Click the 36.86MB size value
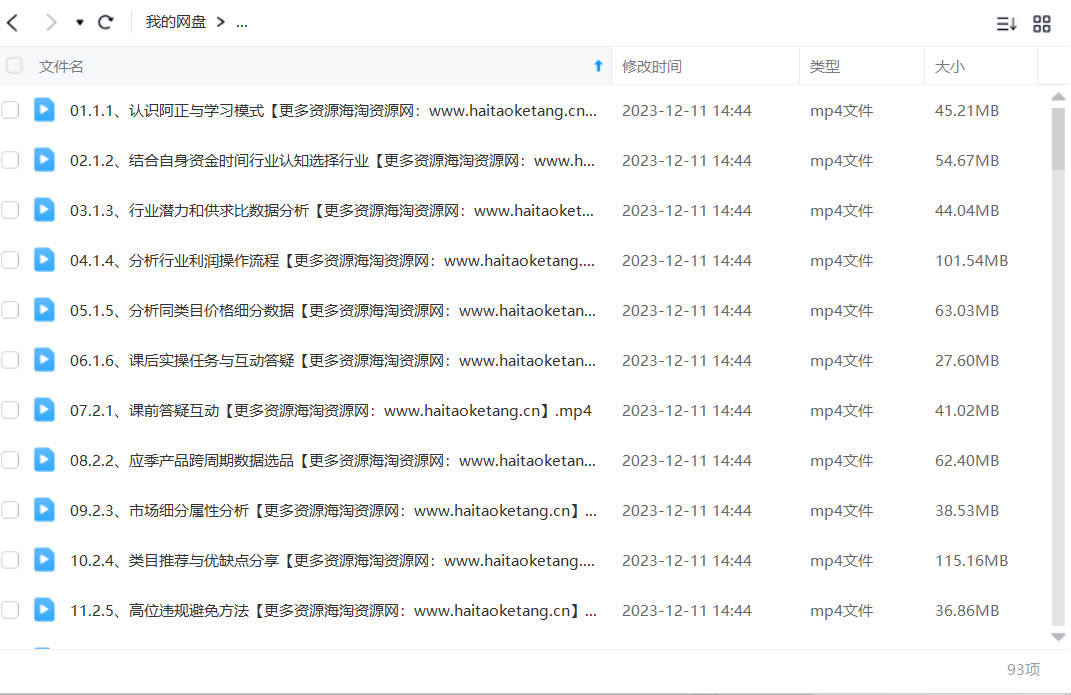Image resolution: width=1071 pixels, height=695 pixels. pos(966,610)
